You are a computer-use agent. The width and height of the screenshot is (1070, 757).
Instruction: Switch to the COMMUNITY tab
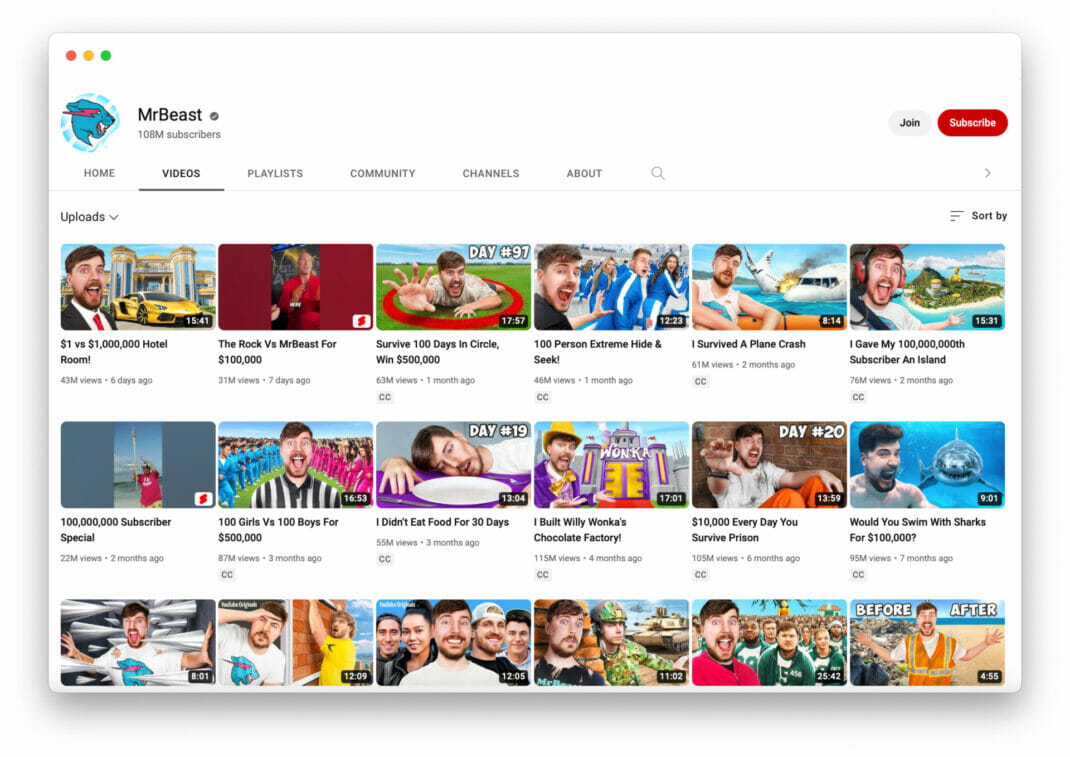[383, 173]
